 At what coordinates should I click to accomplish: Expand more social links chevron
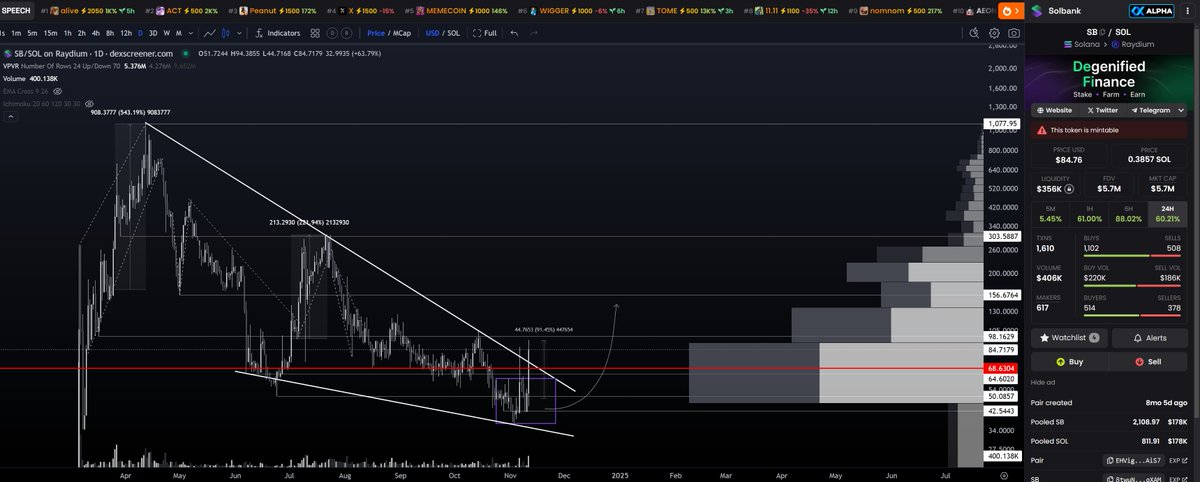coord(1181,110)
